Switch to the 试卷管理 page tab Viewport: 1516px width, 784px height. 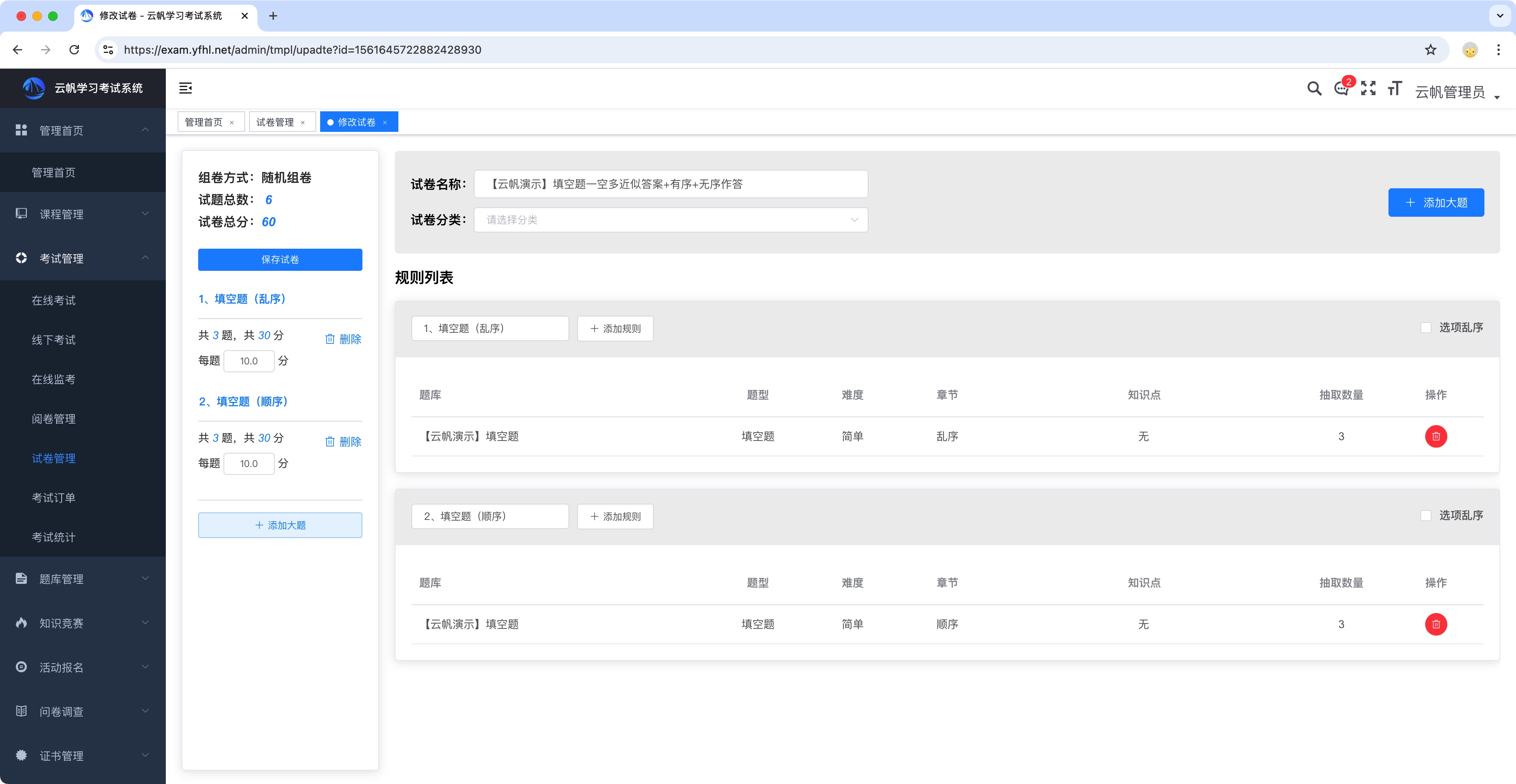[275, 122]
